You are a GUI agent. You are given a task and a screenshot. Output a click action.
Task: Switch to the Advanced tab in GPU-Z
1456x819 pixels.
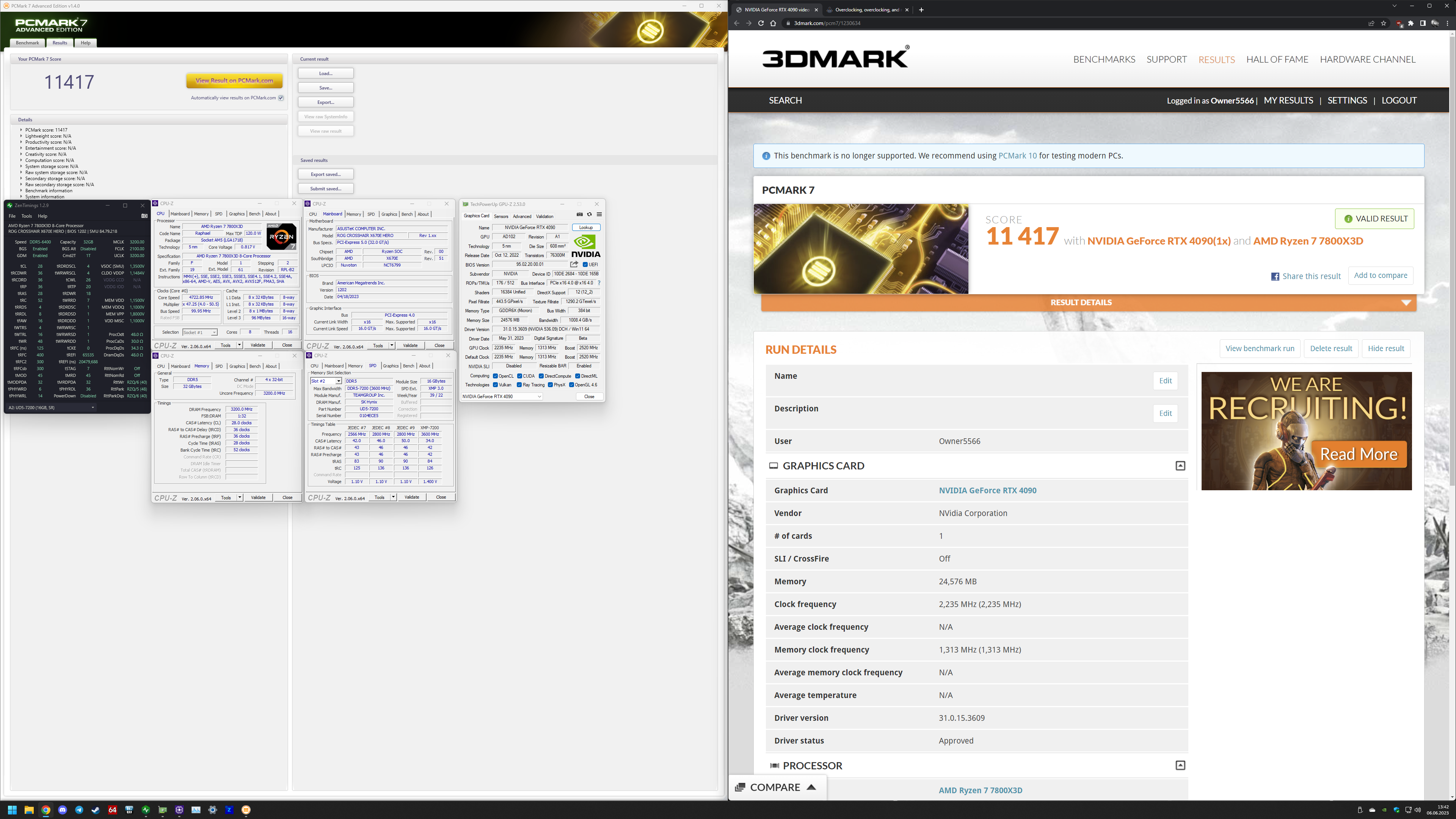[x=522, y=217]
